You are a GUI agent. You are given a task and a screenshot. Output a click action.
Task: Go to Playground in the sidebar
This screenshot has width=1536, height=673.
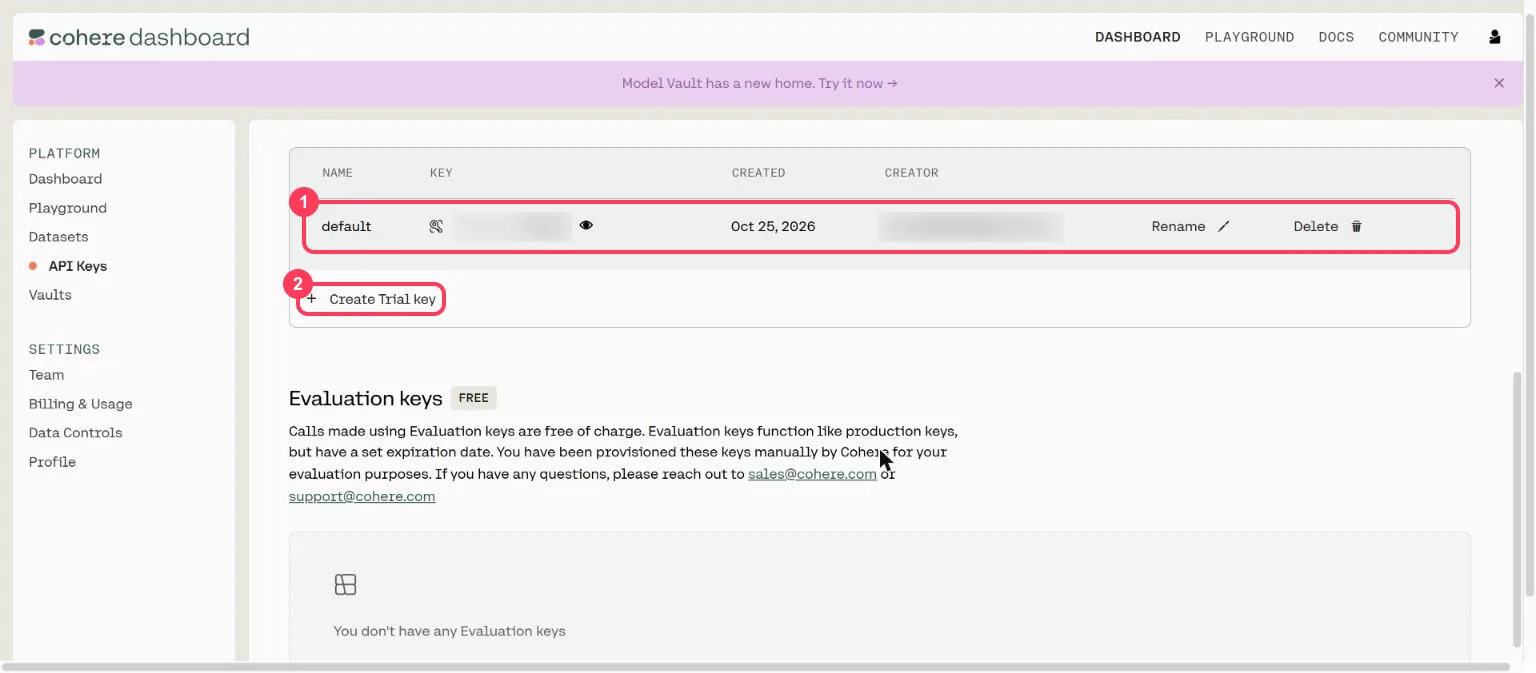68,208
